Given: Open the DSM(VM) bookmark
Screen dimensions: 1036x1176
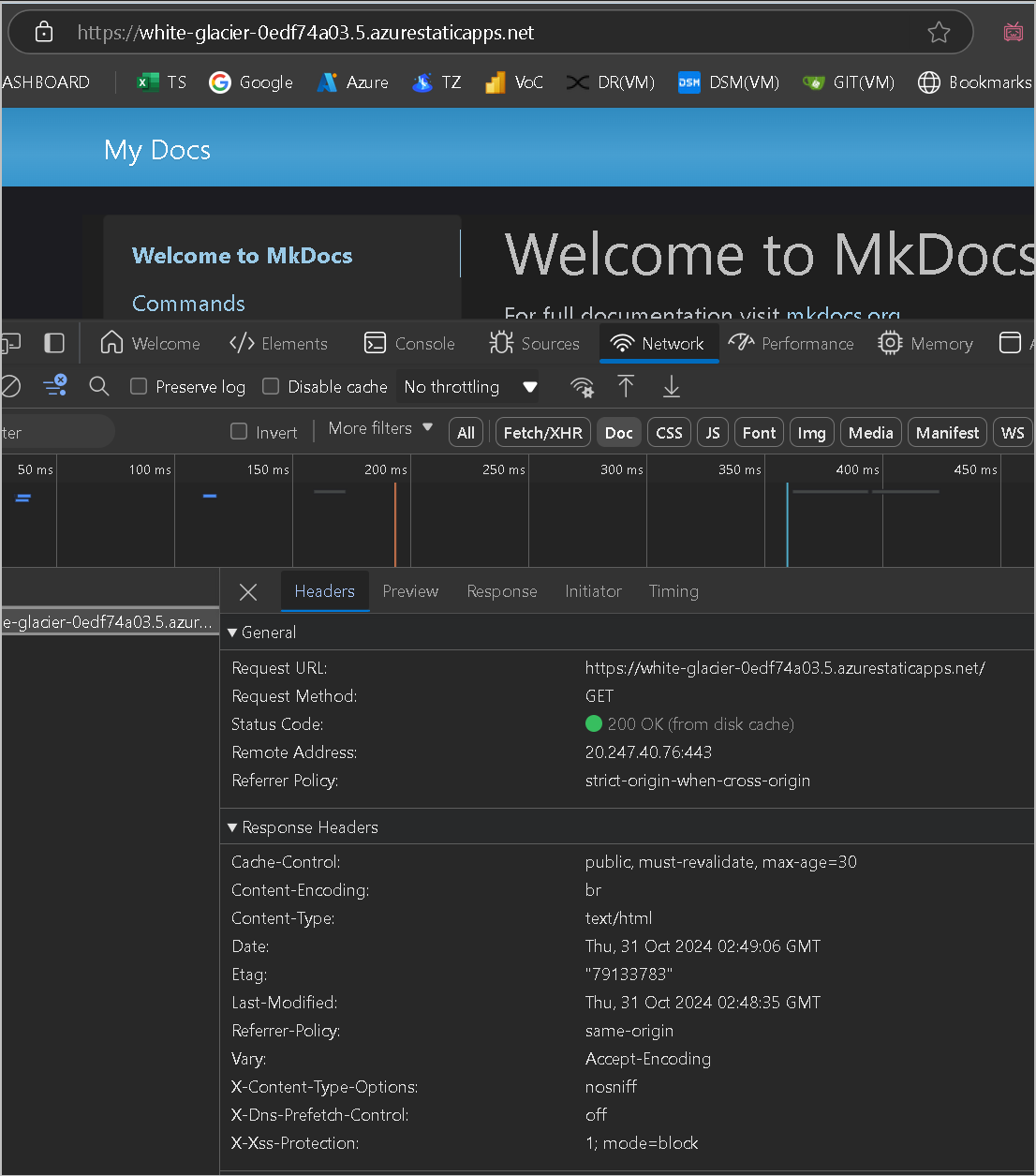Looking at the screenshot, I should (729, 82).
